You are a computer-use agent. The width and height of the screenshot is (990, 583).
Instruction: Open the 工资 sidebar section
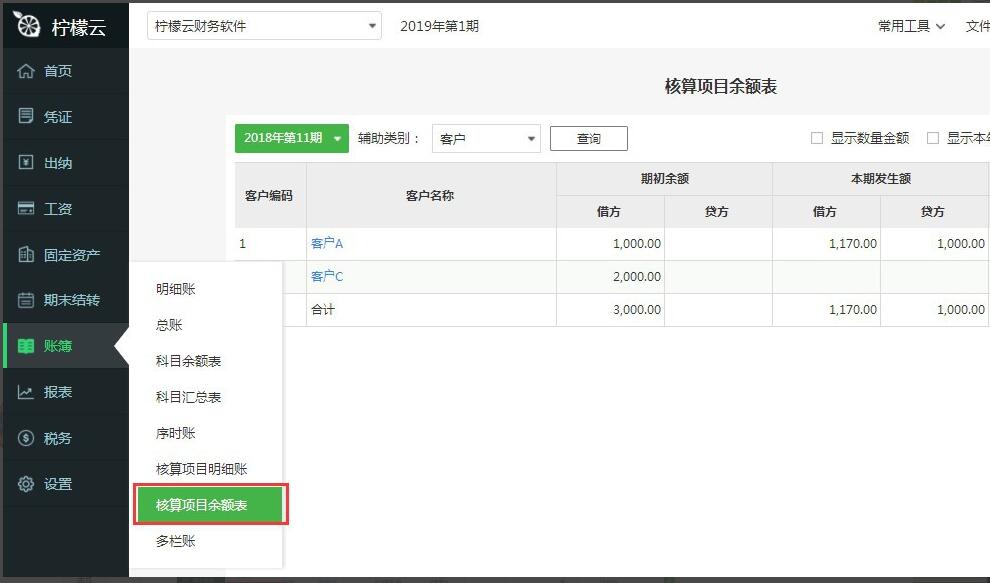66,208
